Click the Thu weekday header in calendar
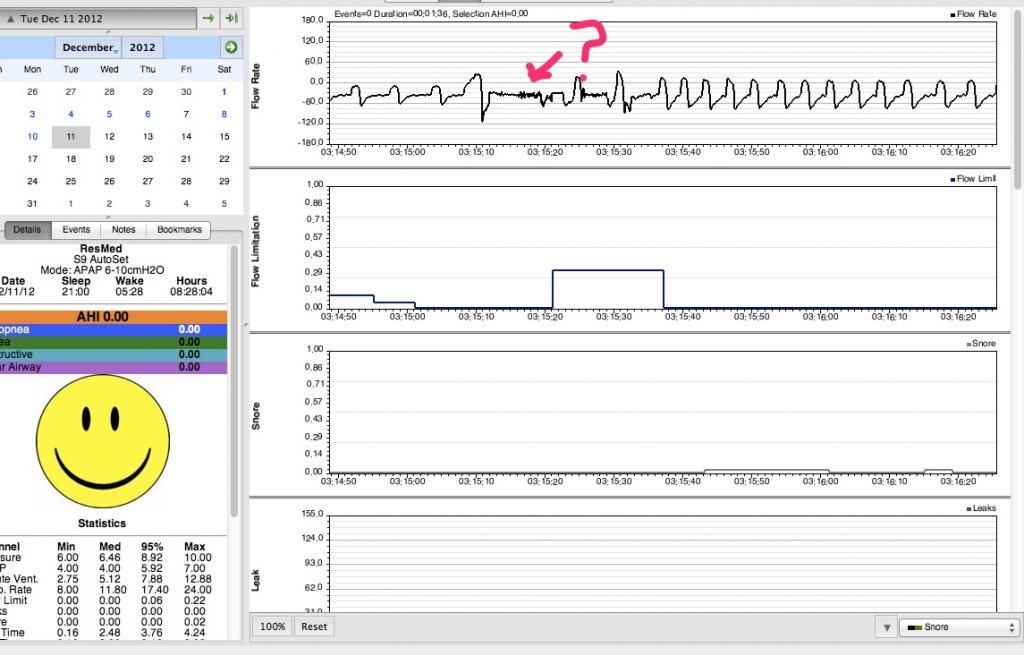This screenshot has width=1024, height=655. pyautogui.click(x=148, y=69)
